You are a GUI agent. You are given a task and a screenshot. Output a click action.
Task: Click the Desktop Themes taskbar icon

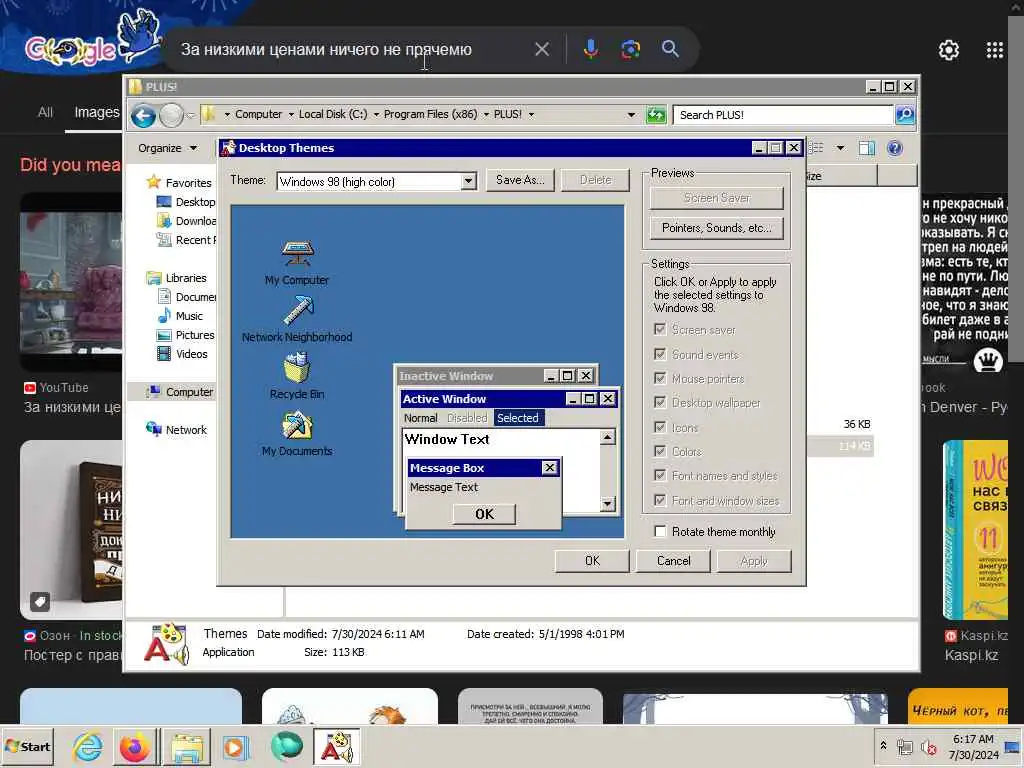[x=336, y=746]
